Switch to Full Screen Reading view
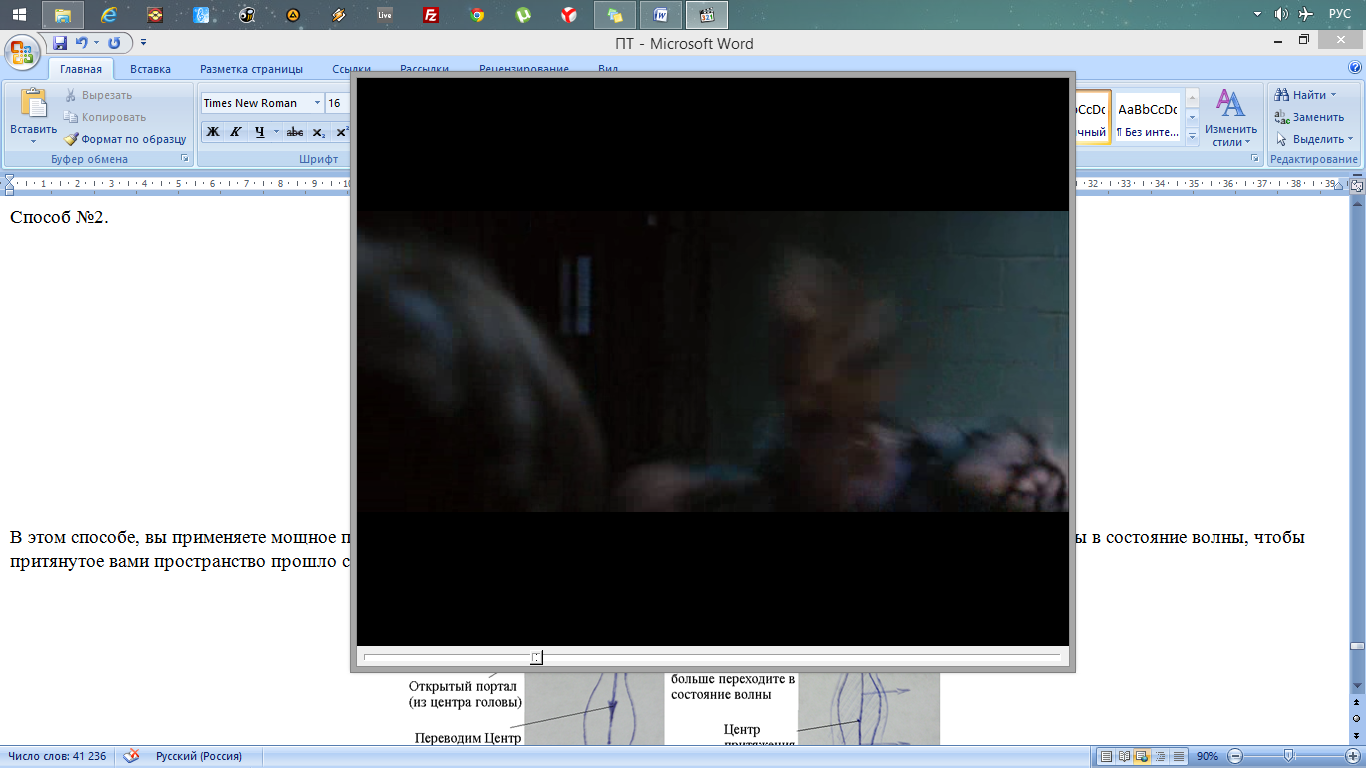 click(1125, 756)
